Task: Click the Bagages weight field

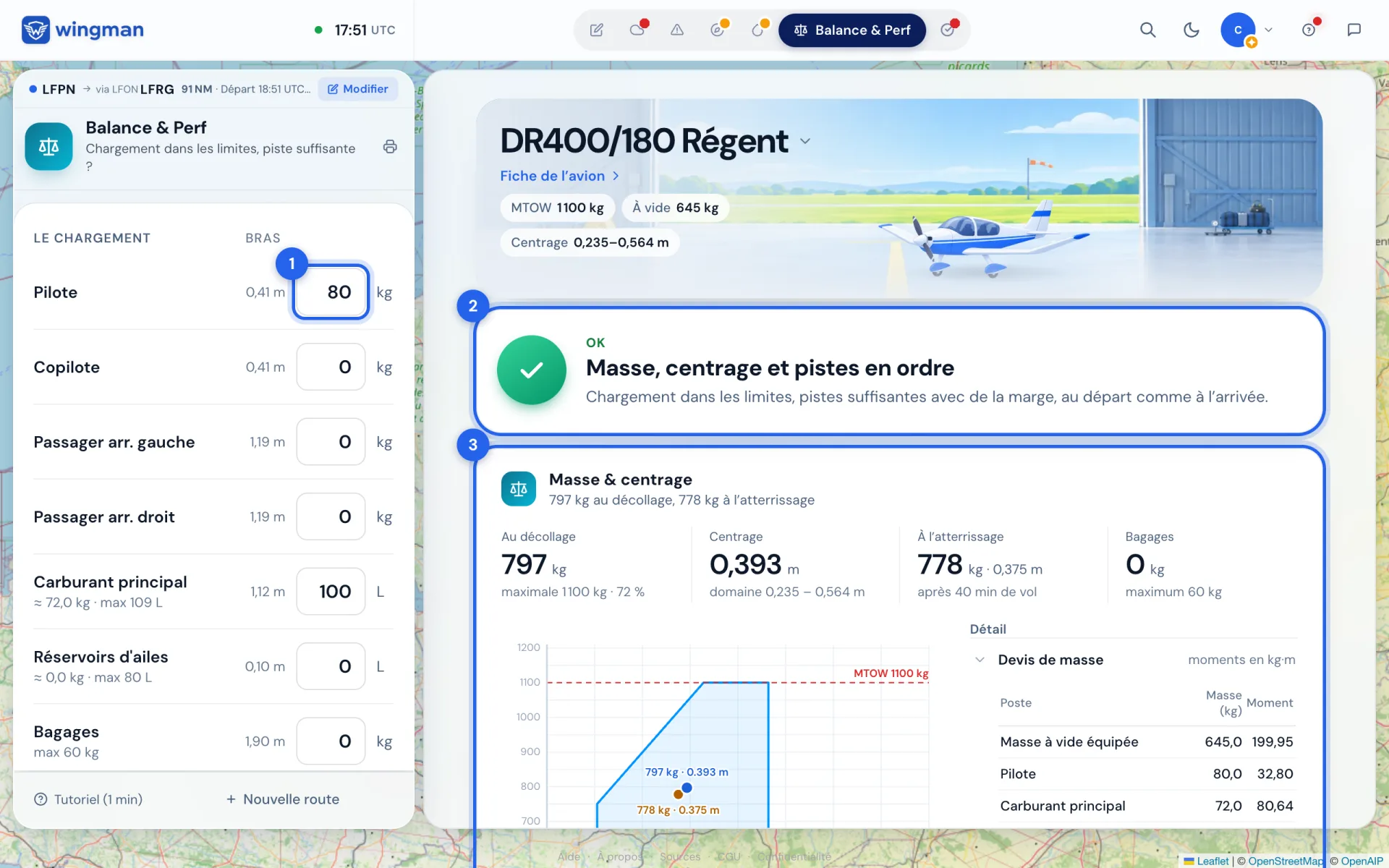Action: coord(331,741)
